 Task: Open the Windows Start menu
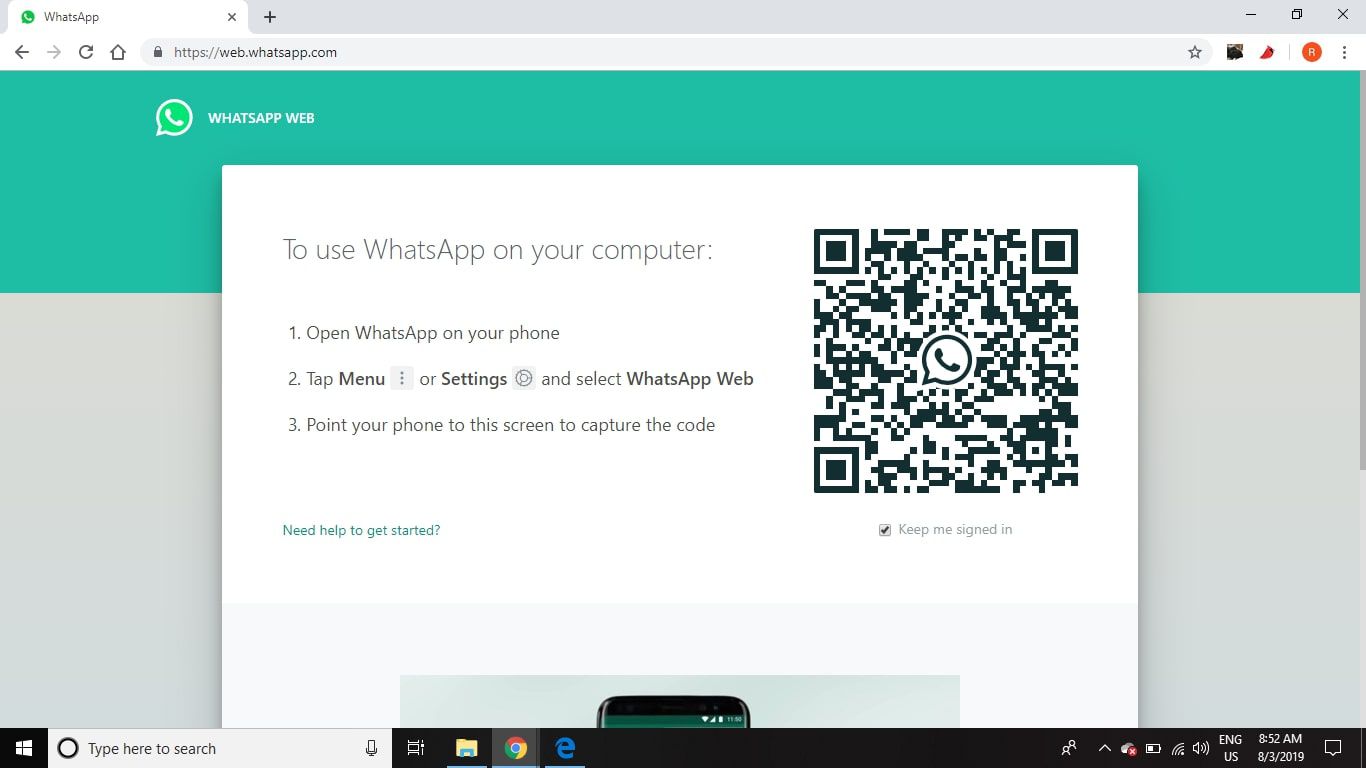24,748
